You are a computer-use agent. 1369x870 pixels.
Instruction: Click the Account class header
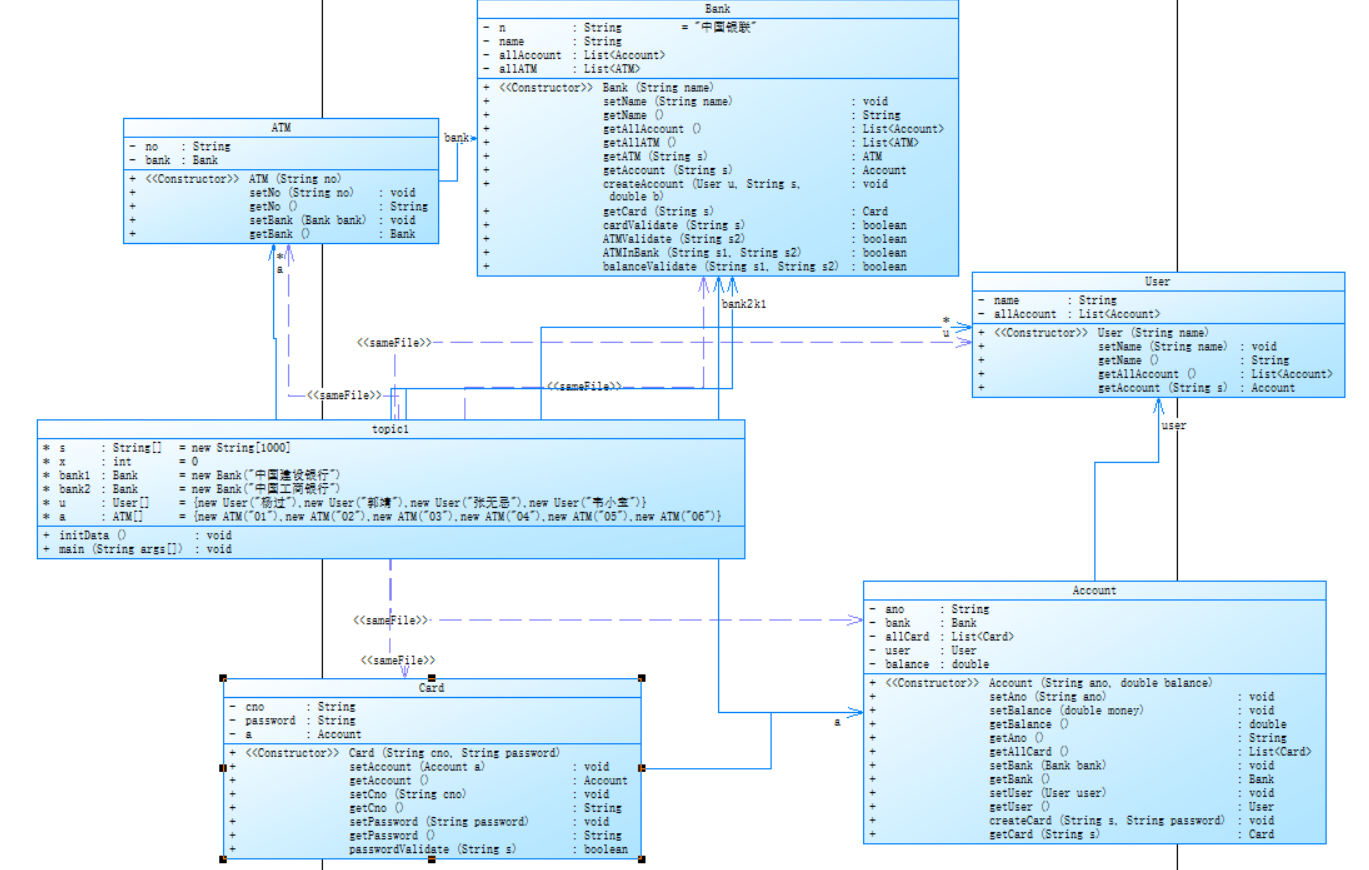tap(1095, 591)
